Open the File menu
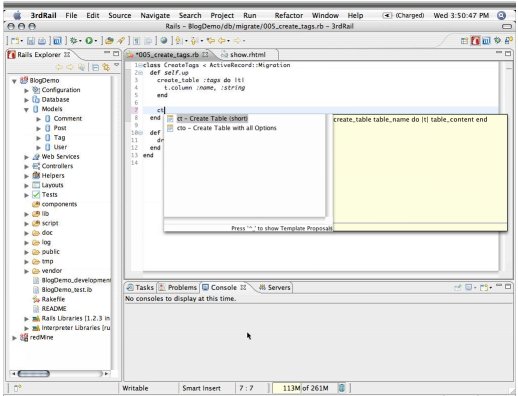The image size is (518, 396). pos(71,15)
